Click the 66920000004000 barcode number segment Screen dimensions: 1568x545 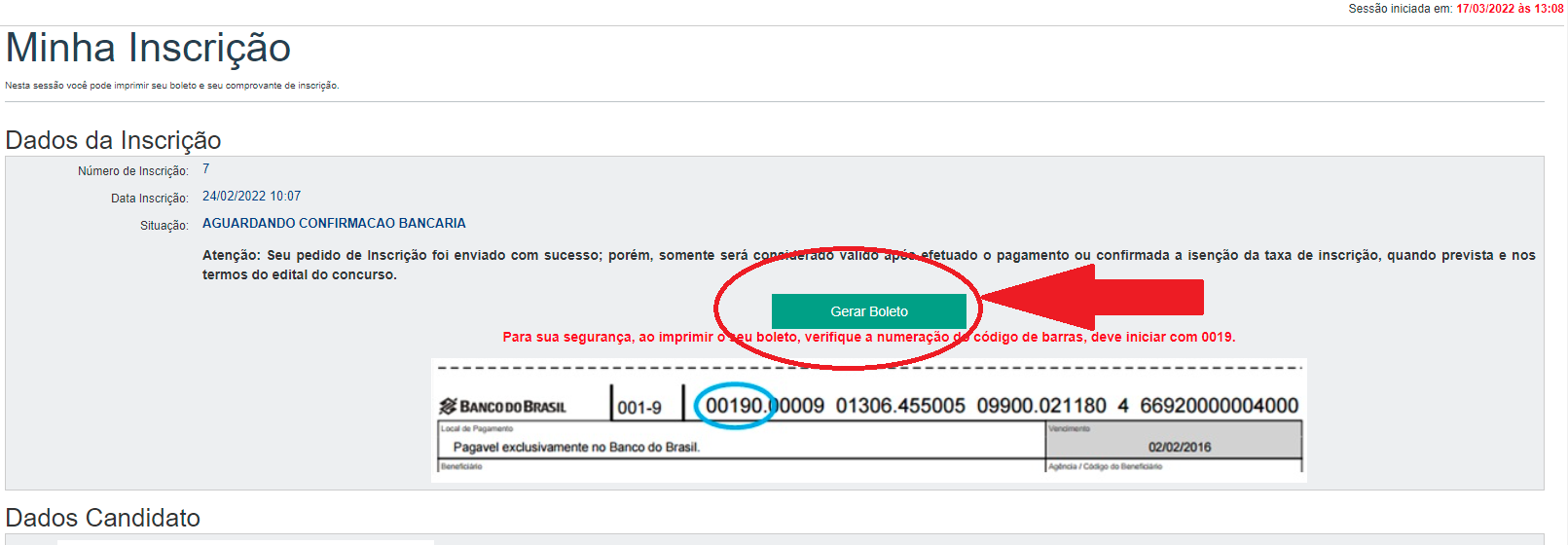(1219, 406)
